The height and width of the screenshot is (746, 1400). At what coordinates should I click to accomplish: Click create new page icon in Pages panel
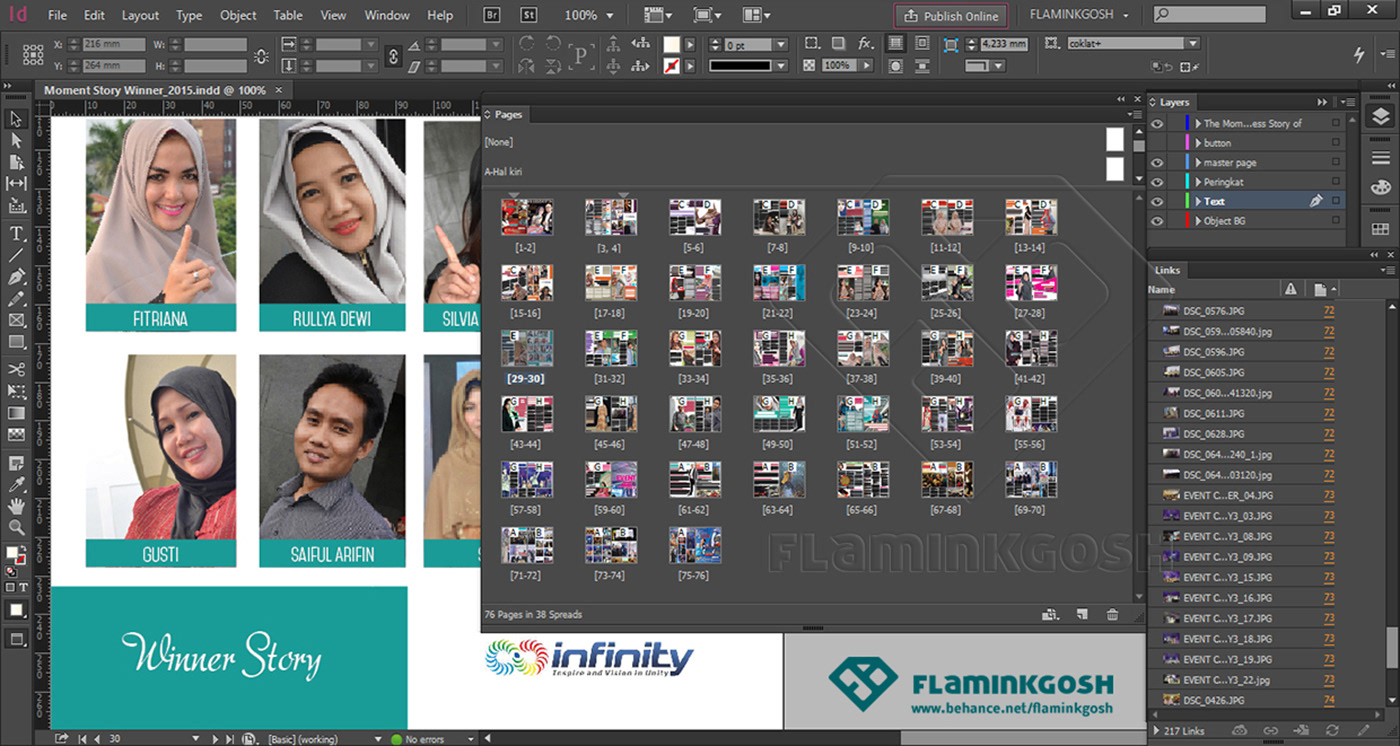click(x=1082, y=614)
